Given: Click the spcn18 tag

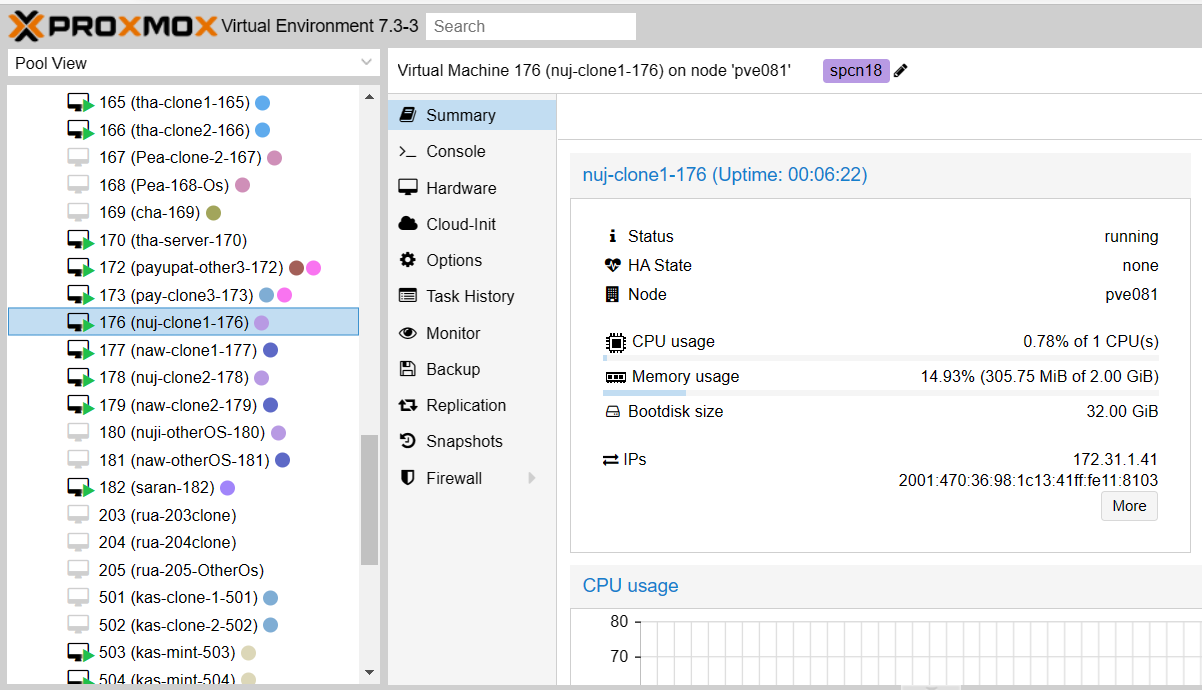Looking at the screenshot, I should click(856, 71).
